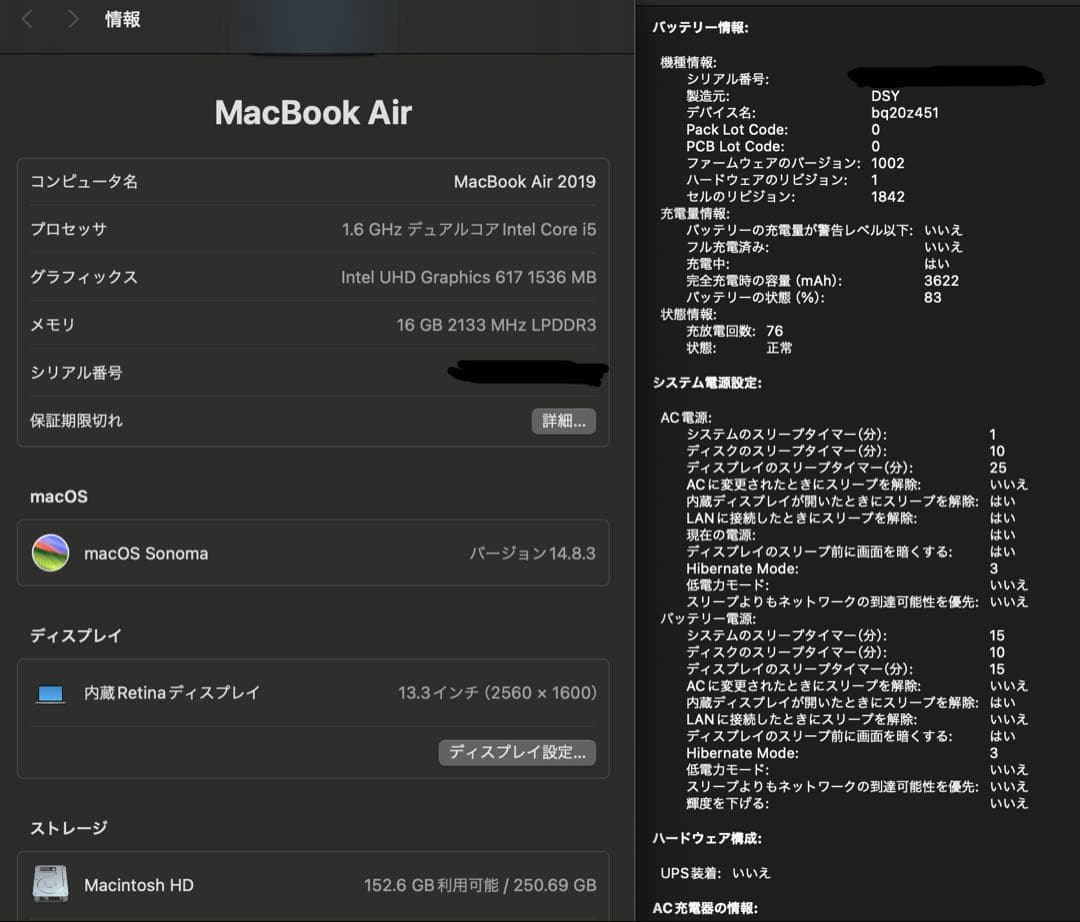Screen dimensions: 1080x922
Task: Click the back navigation arrow
Action: pos(27,17)
